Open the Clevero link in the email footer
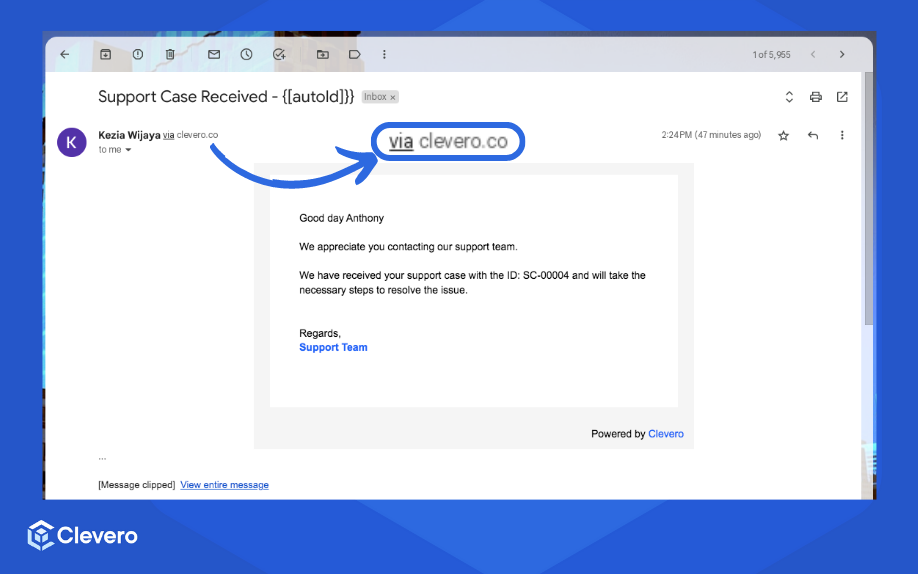 pyautogui.click(x=666, y=434)
